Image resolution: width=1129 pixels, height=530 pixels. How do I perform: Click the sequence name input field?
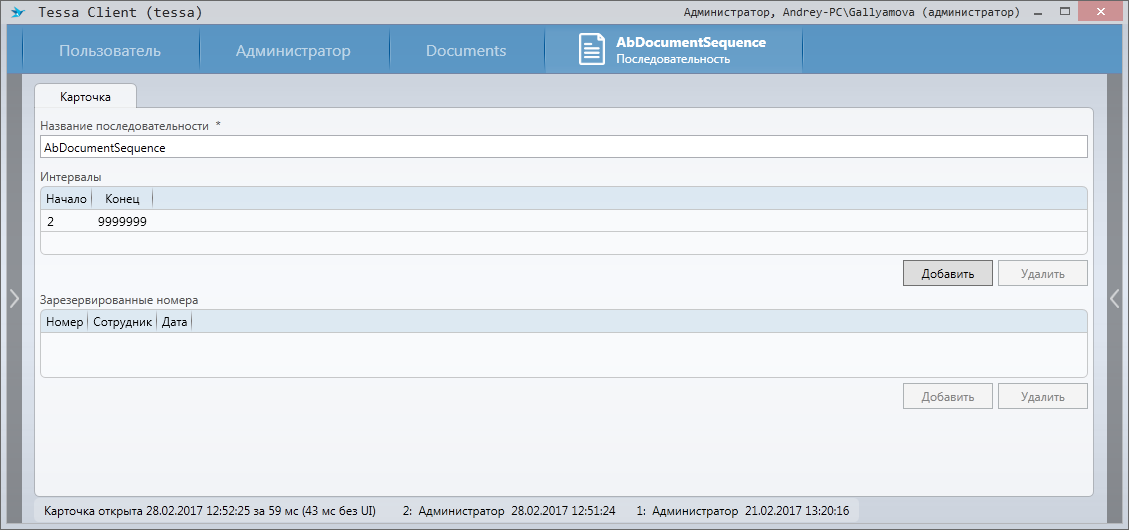[563, 147]
